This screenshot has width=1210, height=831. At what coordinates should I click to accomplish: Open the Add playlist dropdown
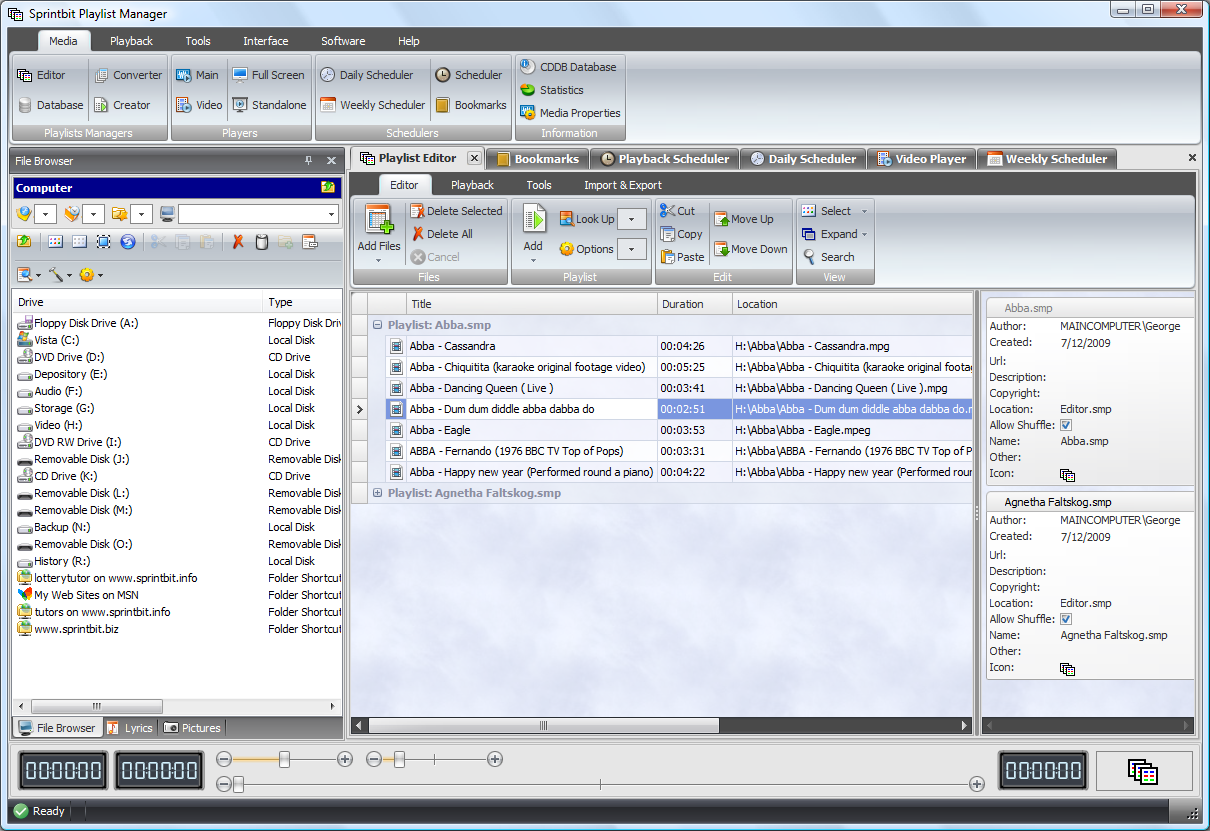533,260
